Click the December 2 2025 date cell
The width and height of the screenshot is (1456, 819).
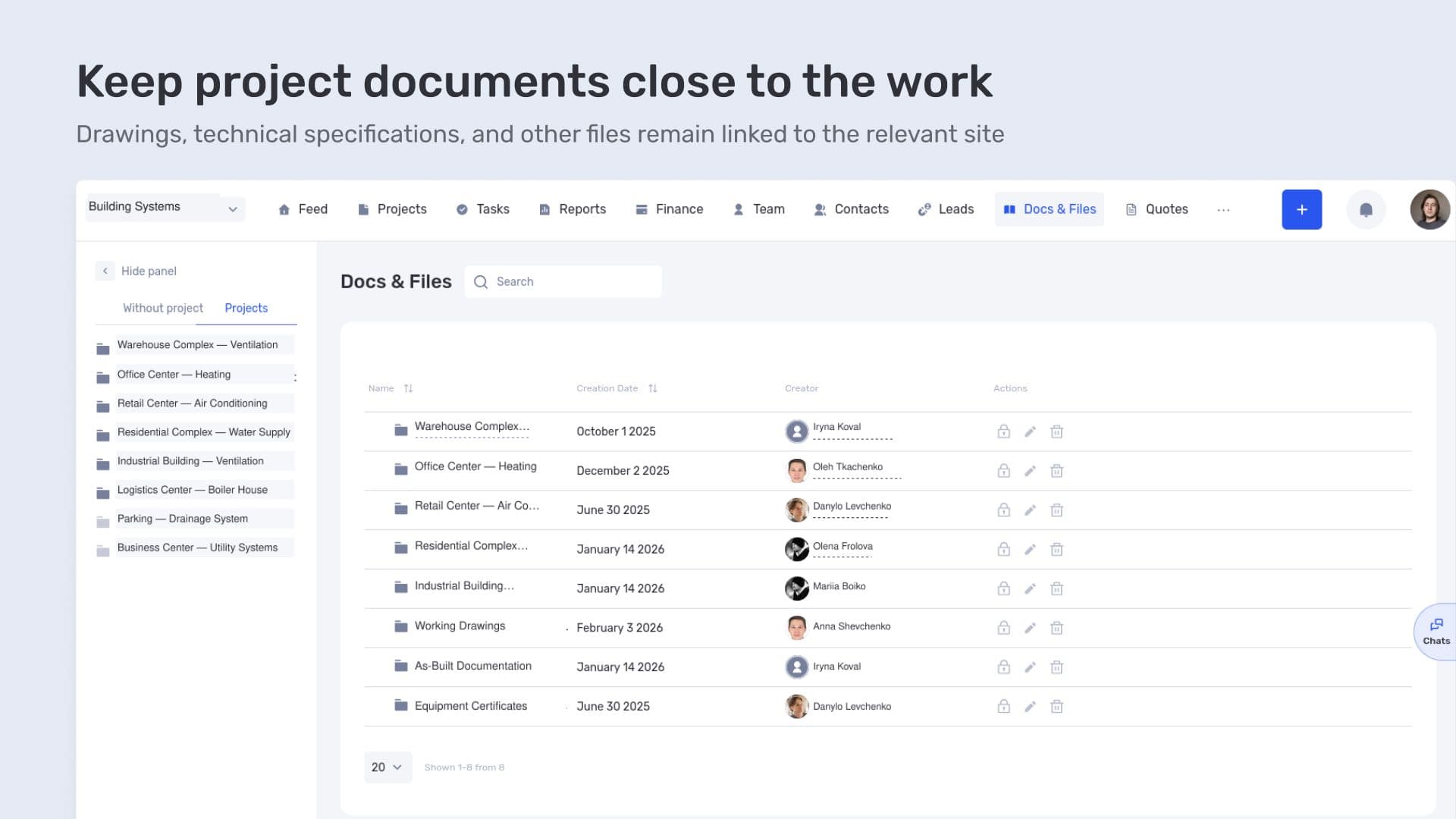623,471
